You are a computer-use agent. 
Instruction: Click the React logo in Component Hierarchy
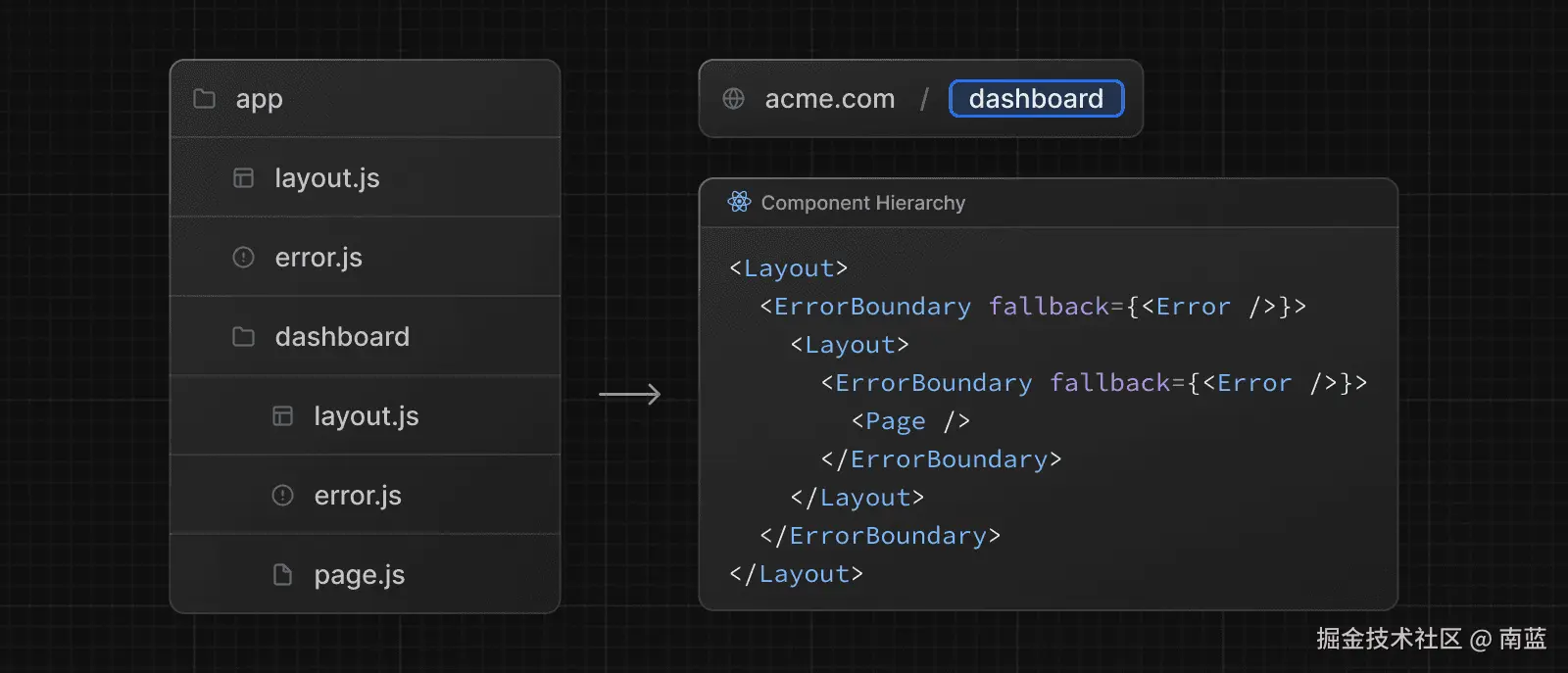(x=739, y=203)
